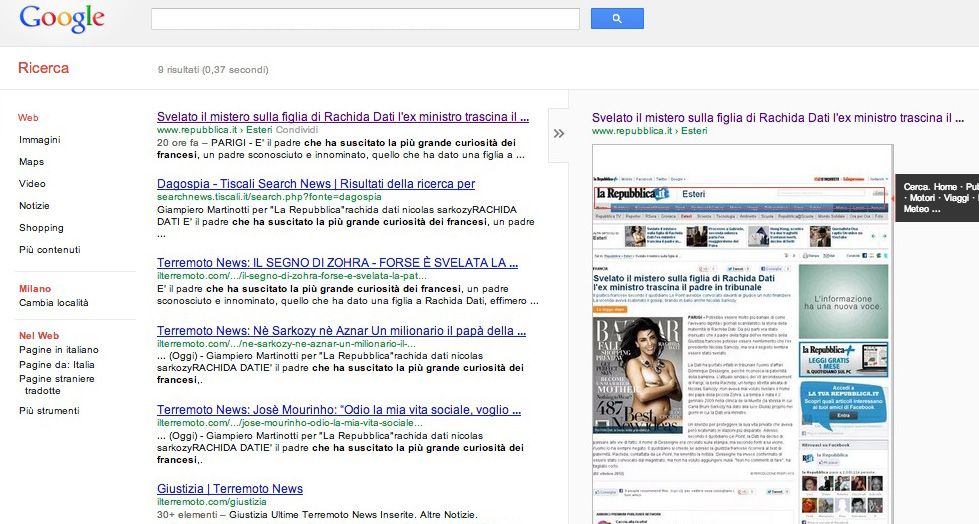The width and height of the screenshot is (979, 524).
Task: Select Pagine straniere tradotte filter
Action: [56, 384]
